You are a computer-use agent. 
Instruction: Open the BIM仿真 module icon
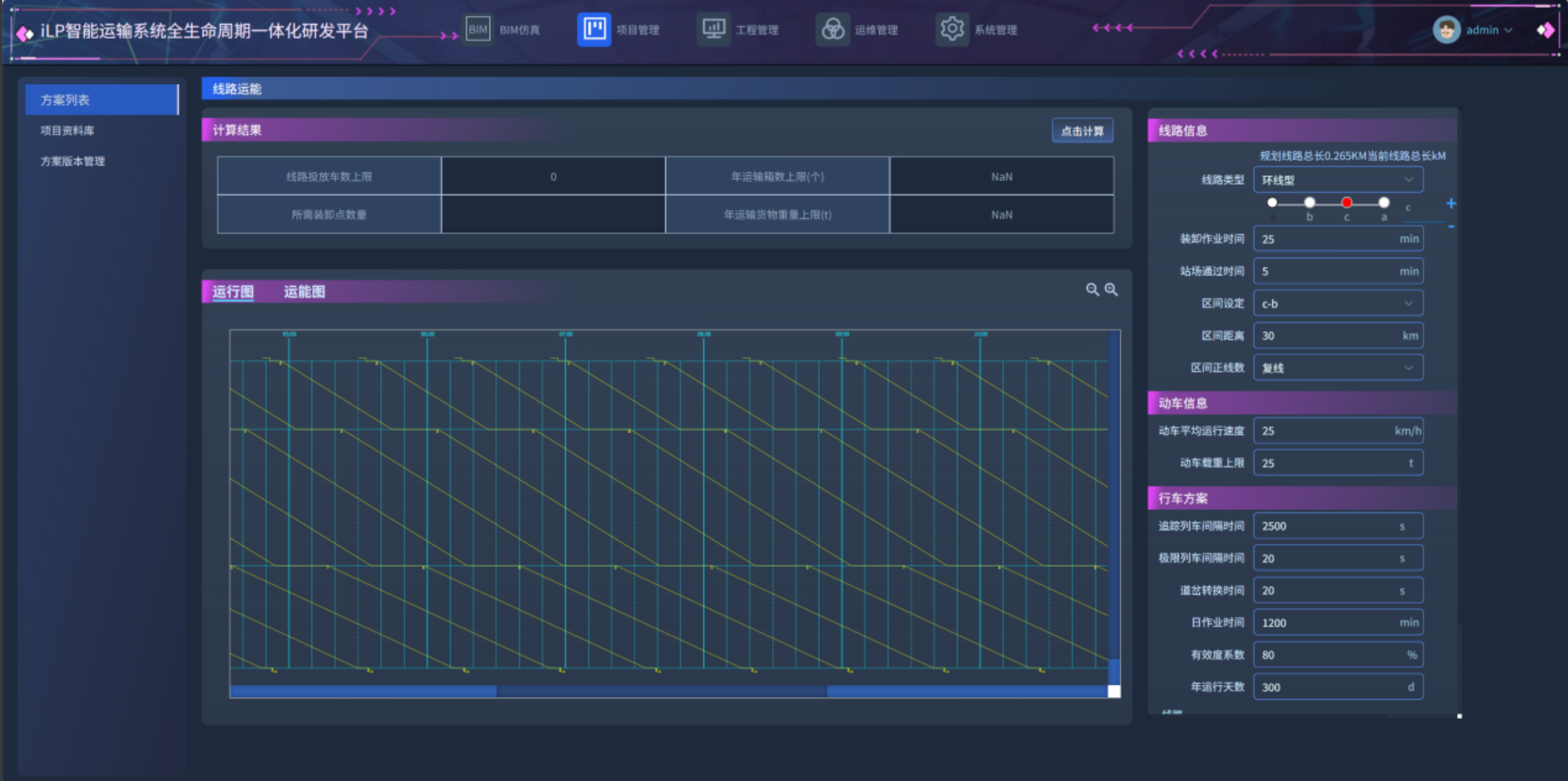point(478,30)
